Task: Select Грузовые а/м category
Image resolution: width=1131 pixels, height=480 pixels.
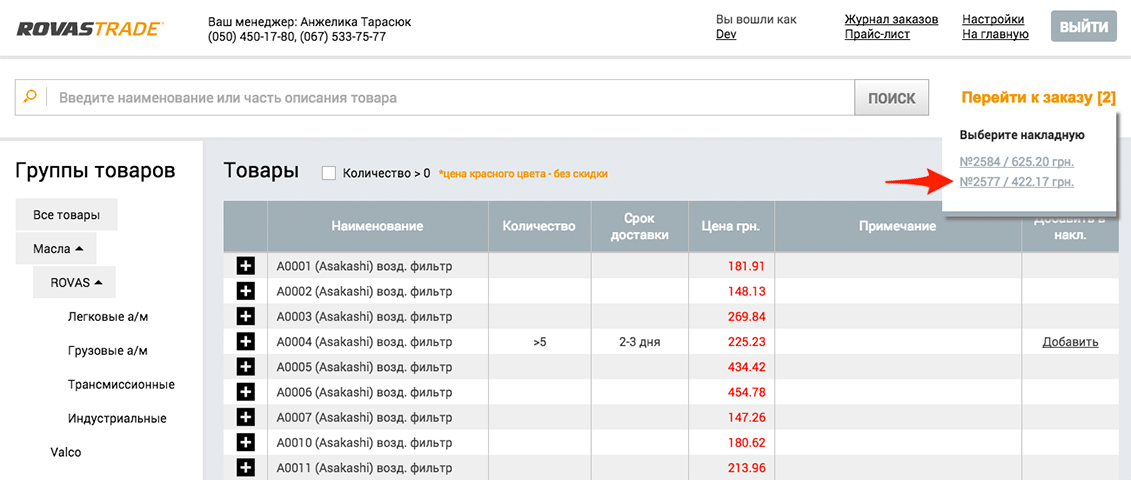Action: (x=113, y=351)
